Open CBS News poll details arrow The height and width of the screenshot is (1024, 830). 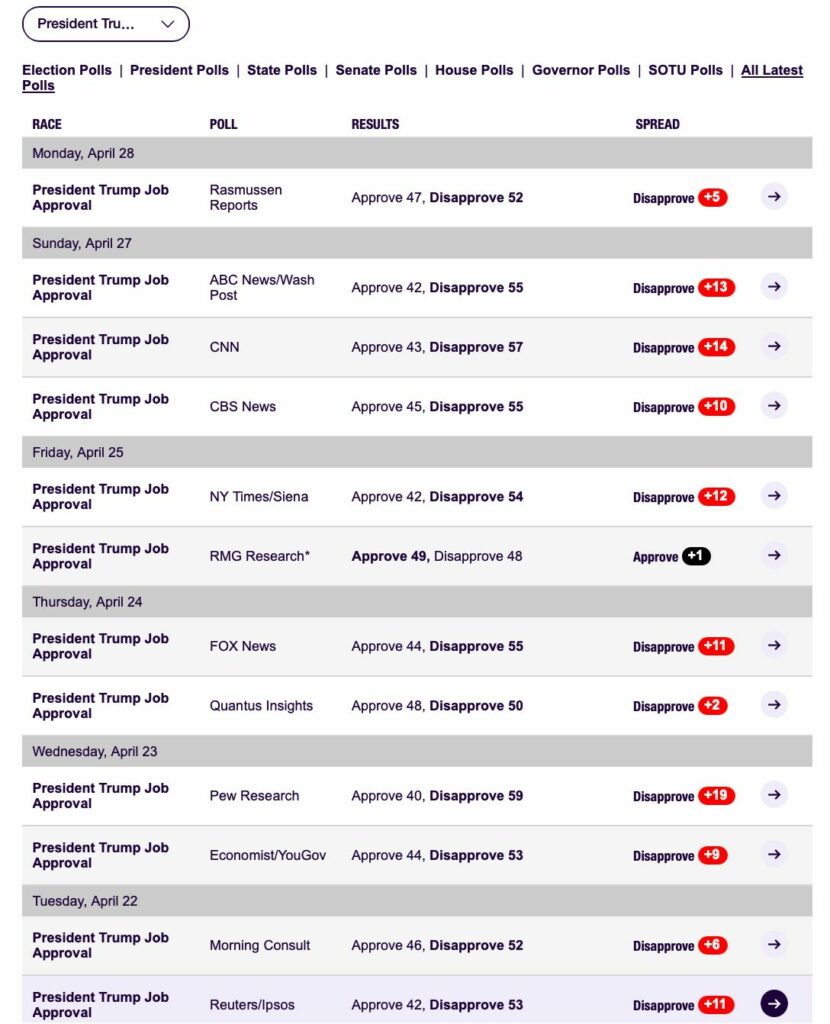pos(774,406)
